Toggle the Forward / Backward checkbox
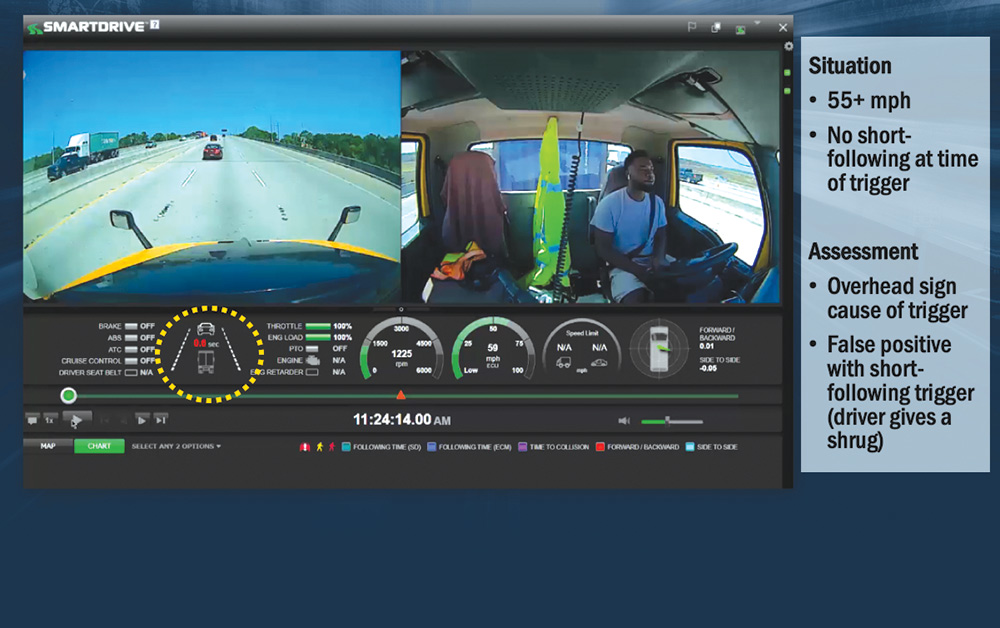This screenshot has width=1000, height=628. coord(600,447)
